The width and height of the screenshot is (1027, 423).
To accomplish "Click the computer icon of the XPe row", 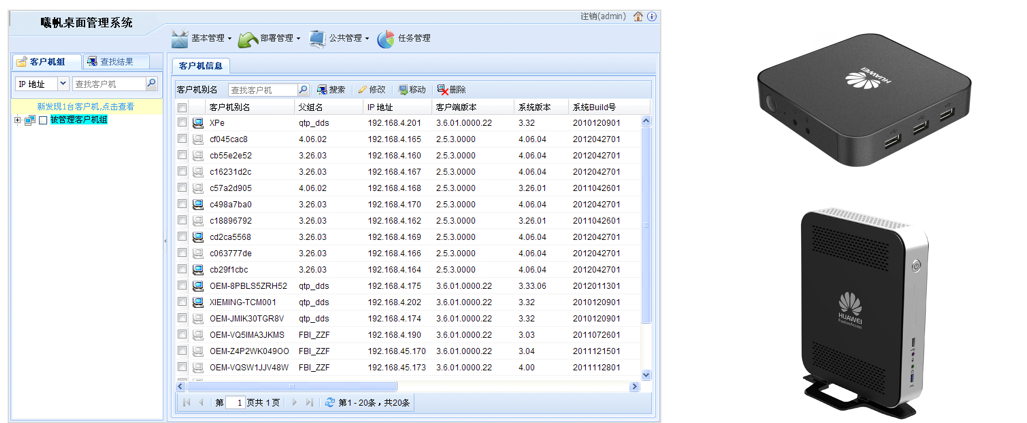I will 198,123.
